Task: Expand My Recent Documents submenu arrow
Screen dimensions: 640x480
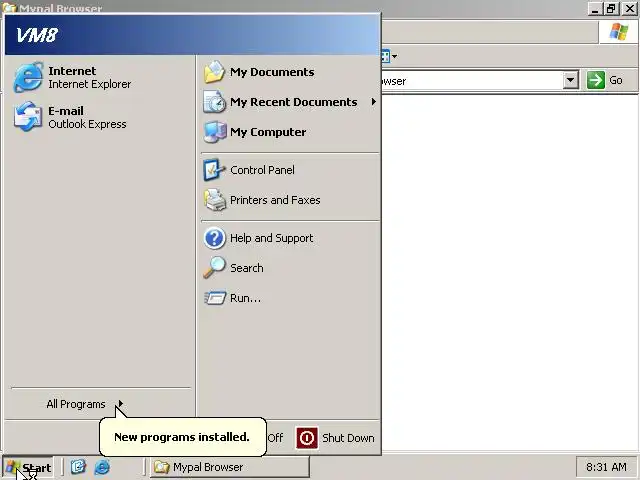Action: coord(373,102)
